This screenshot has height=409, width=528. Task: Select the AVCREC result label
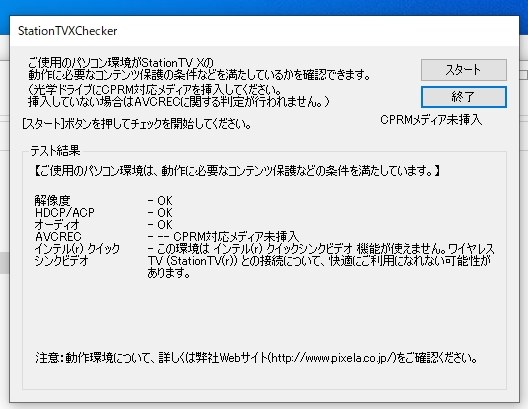[x=58, y=236]
